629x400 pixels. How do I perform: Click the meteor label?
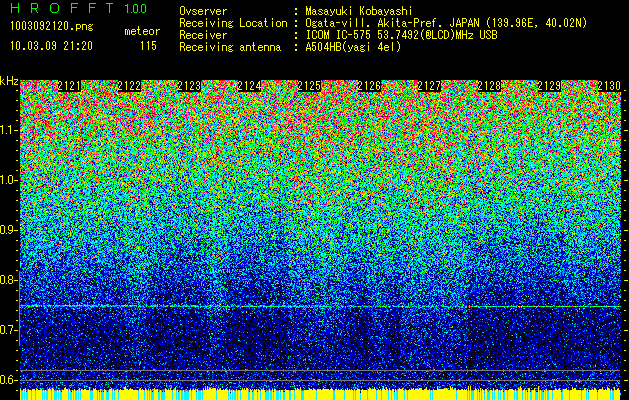coord(142,31)
